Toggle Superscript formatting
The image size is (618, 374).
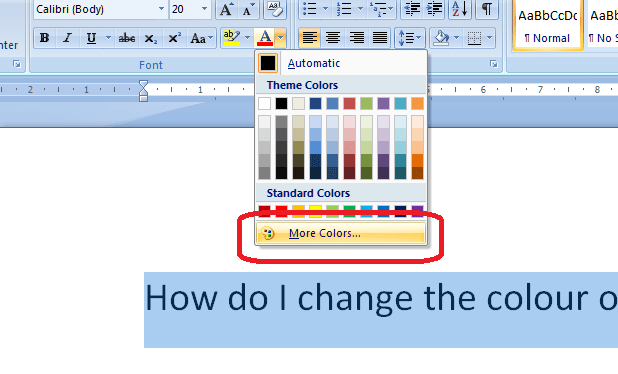pos(174,38)
